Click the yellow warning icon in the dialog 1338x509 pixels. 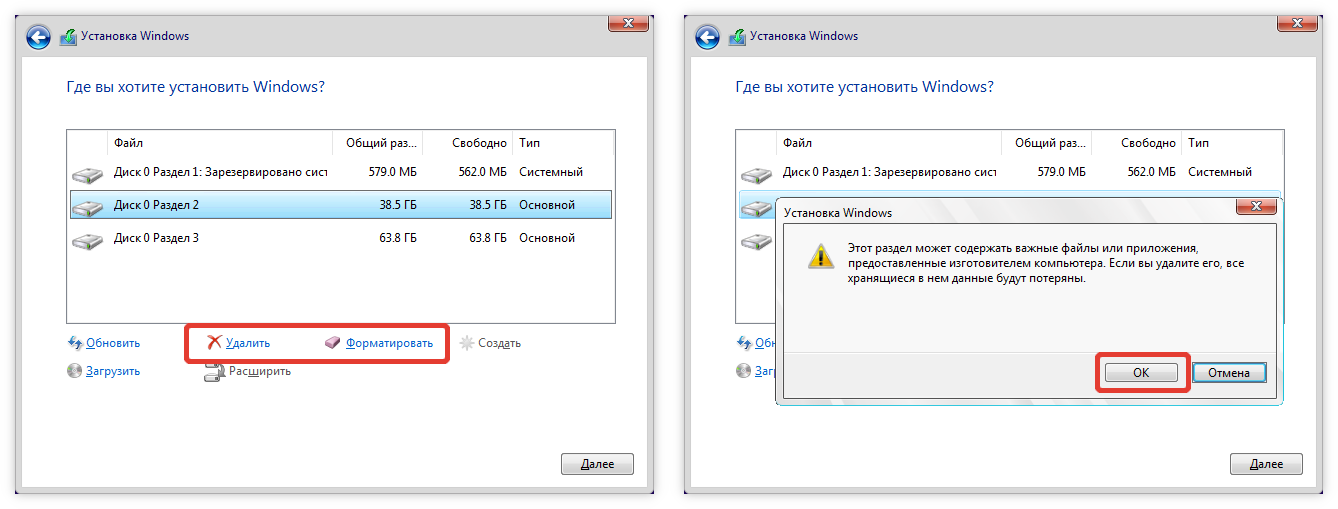[x=820, y=257]
